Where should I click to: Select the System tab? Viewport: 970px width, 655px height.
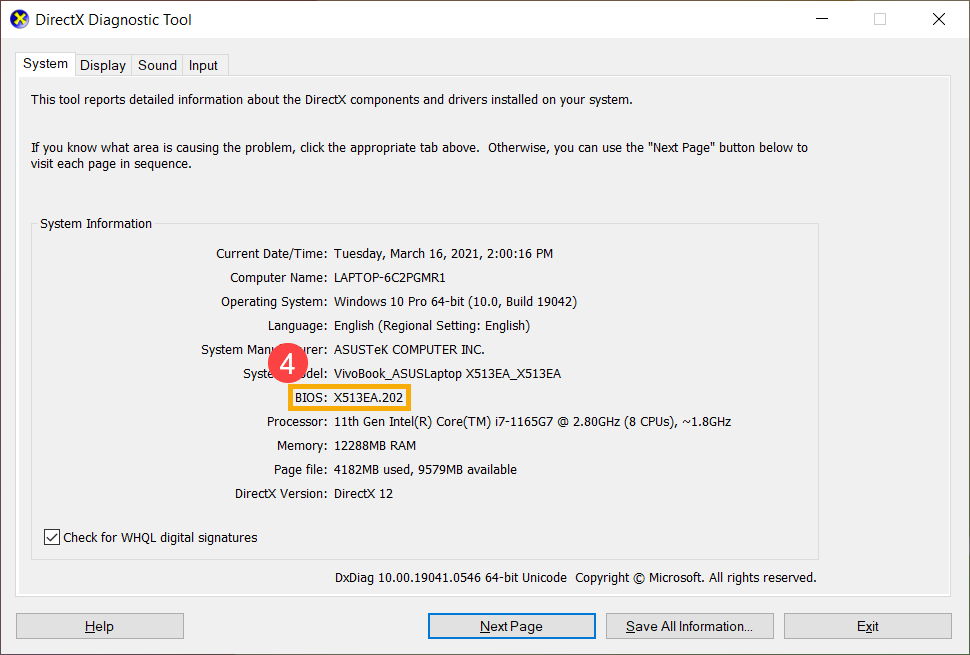coord(46,64)
